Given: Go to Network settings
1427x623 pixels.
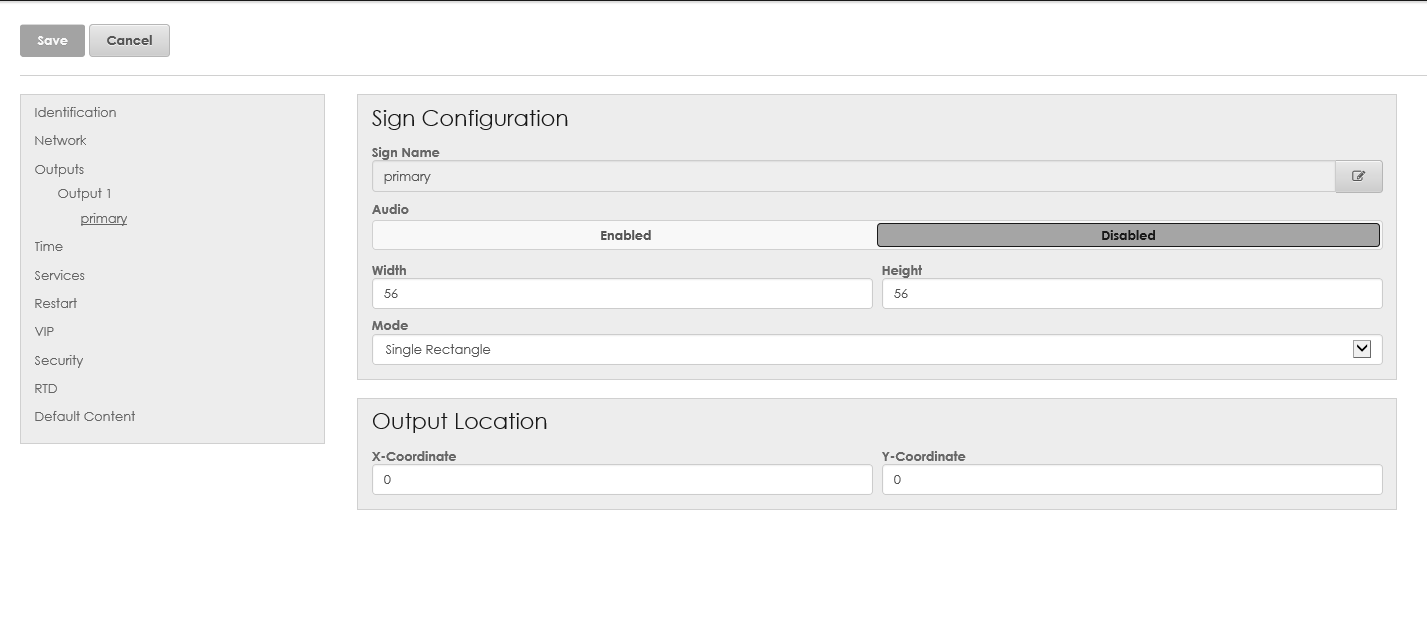Looking at the screenshot, I should pos(60,140).
